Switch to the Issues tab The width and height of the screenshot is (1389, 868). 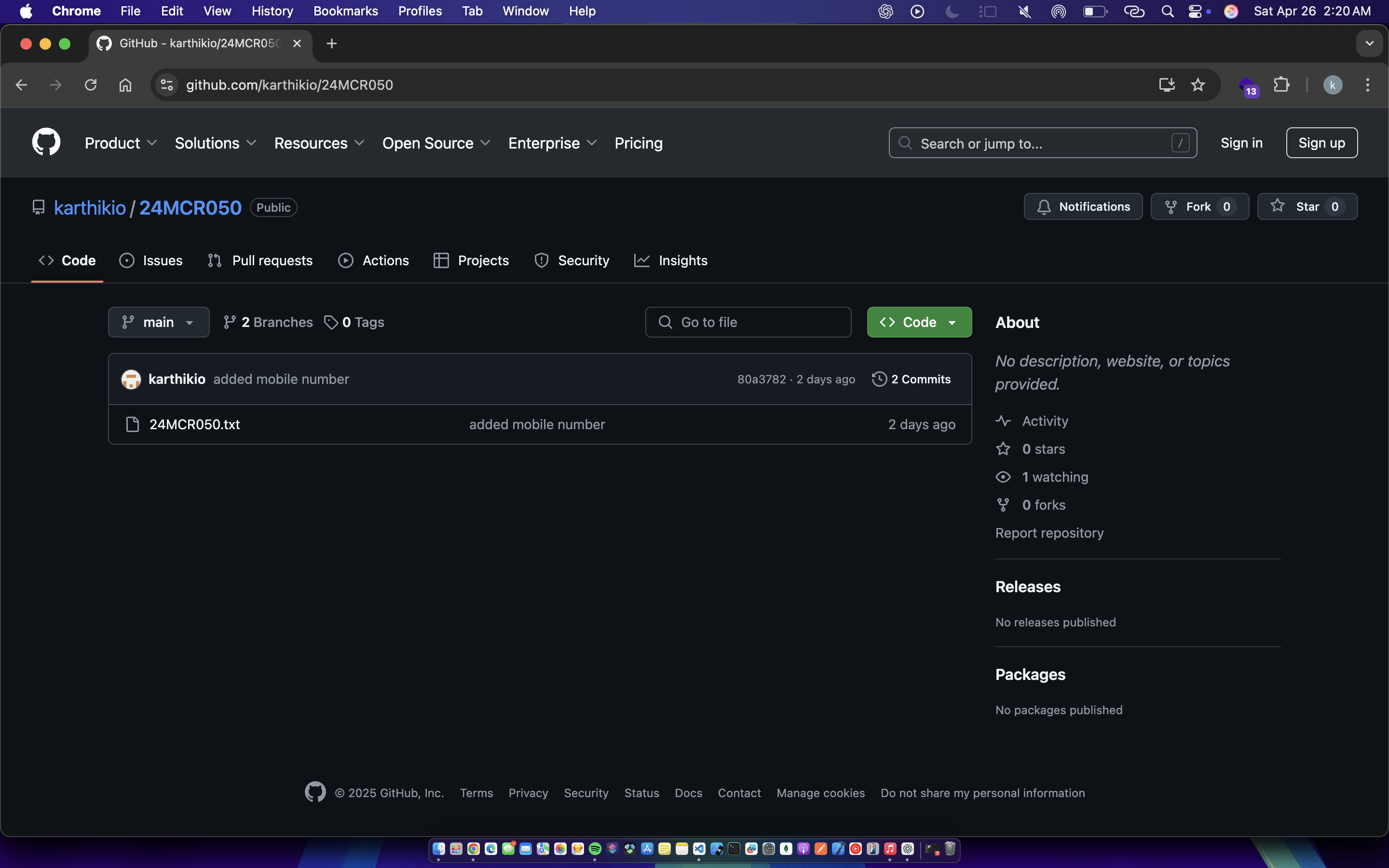point(151,260)
